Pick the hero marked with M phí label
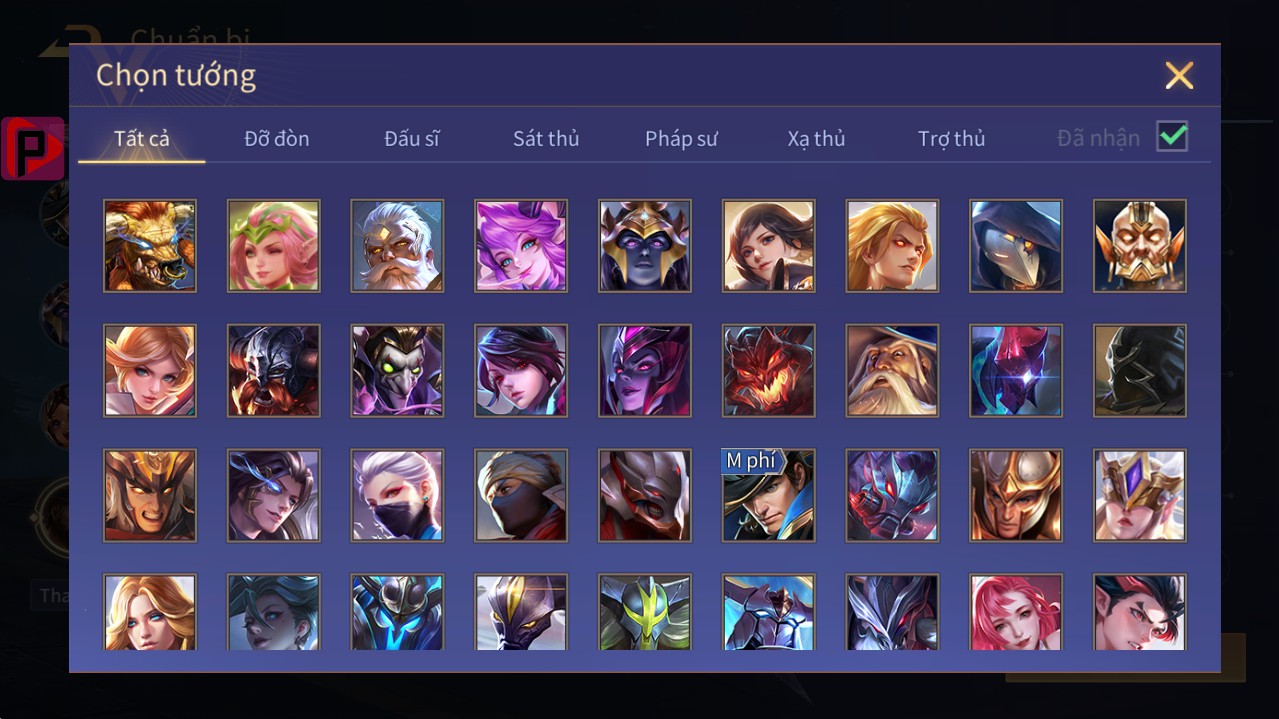The image size is (1279, 719). tap(769, 496)
